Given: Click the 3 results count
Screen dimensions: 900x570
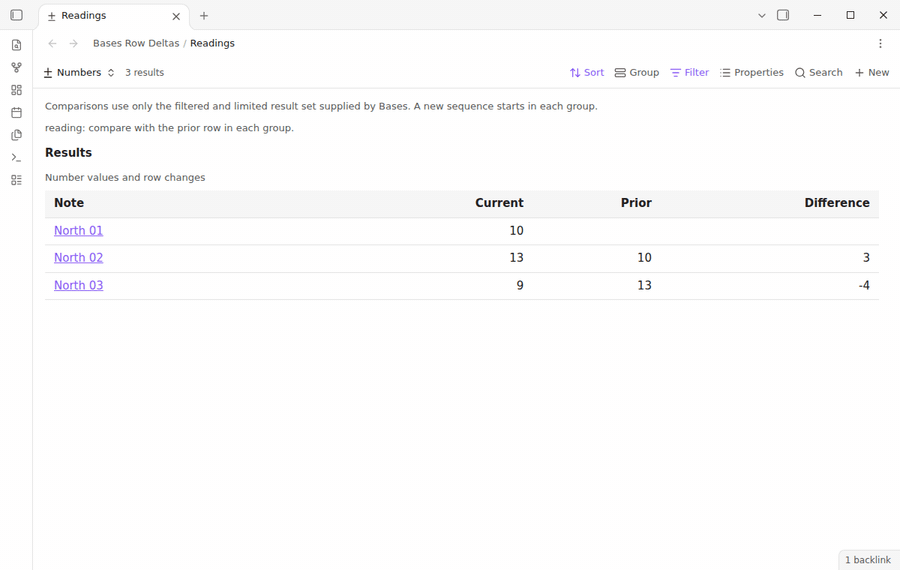Looking at the screenshot, I should (x=145, y=72).
